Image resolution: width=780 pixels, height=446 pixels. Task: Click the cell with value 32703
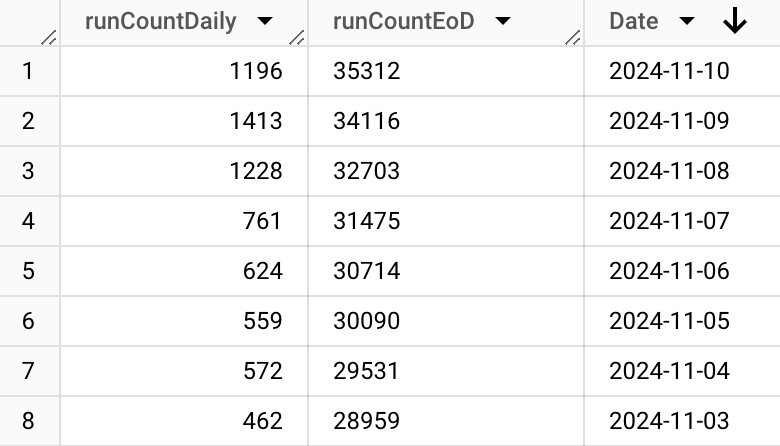446,171
